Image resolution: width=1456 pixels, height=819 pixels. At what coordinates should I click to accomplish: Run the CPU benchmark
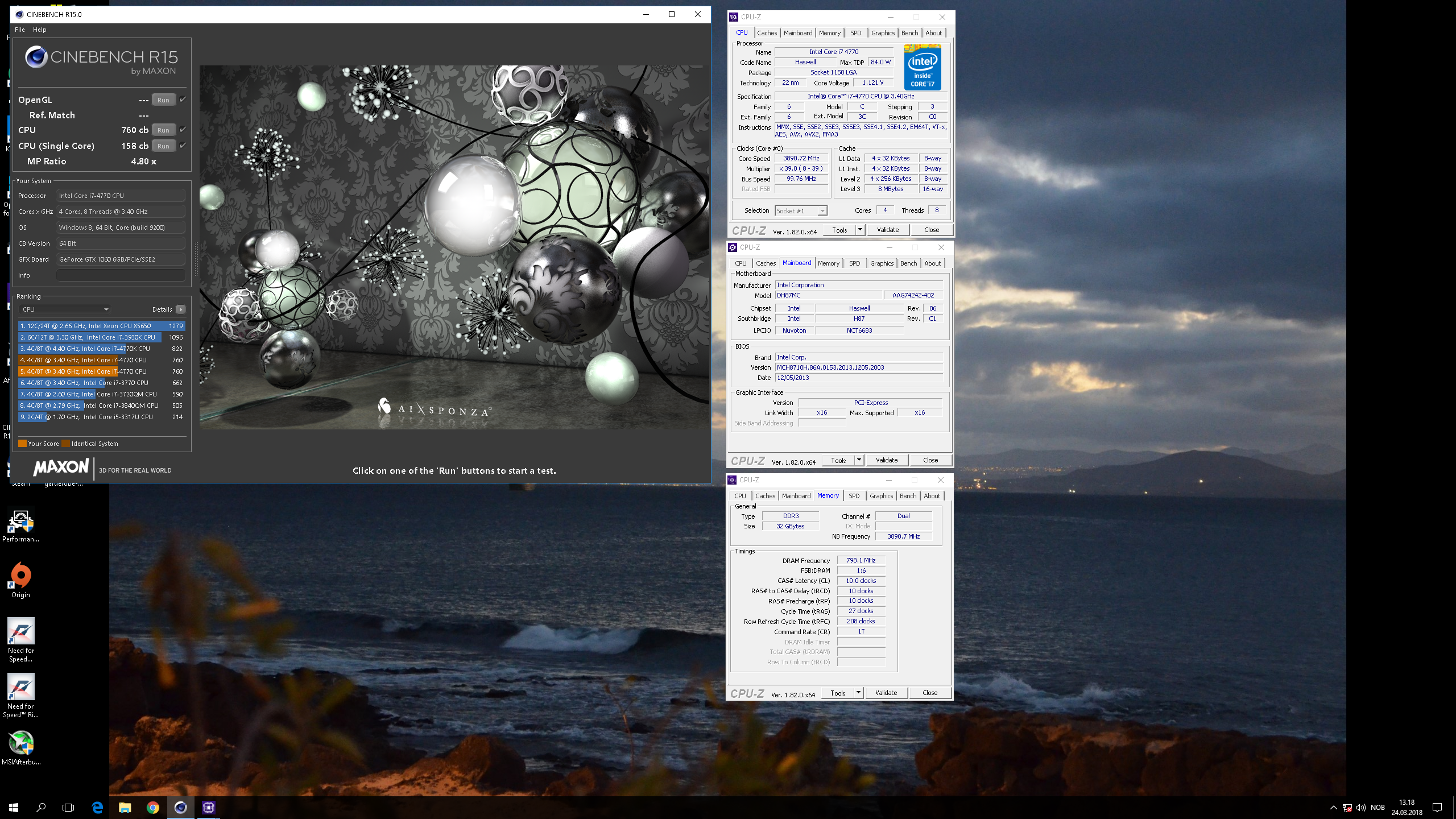pos(163,130)
